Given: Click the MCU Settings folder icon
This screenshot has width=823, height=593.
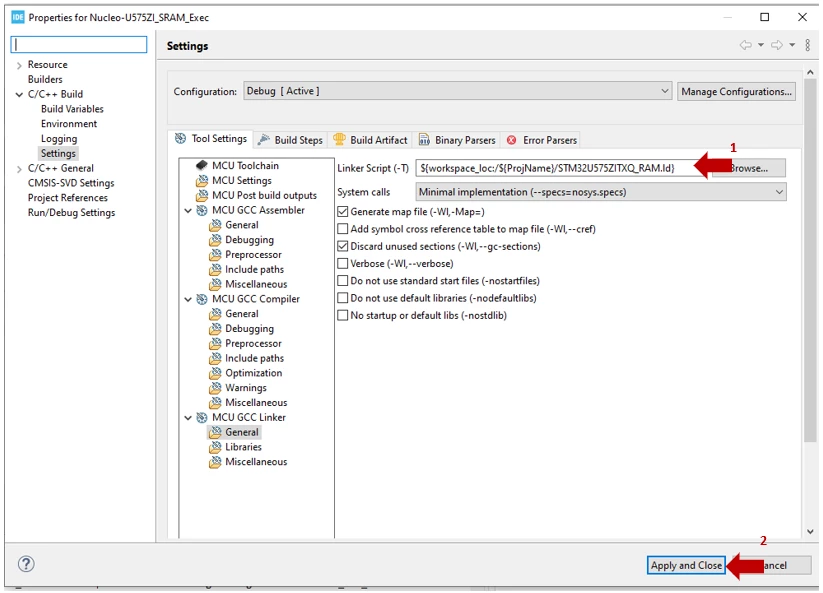Looking at the screenshot, I should (202, 181).
